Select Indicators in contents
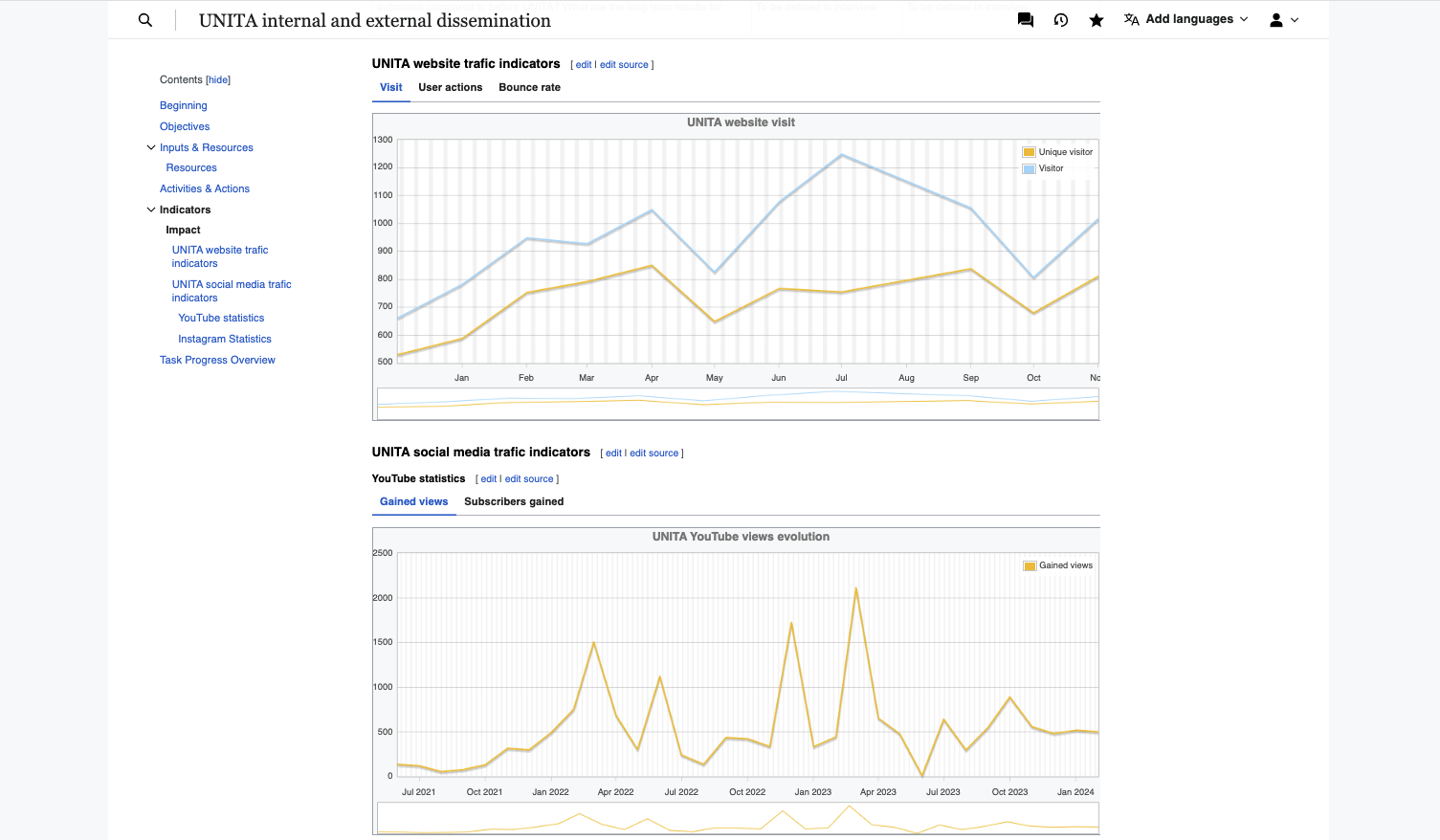The height and width of the screenshot is (840, 1440). tap(185, 210)
